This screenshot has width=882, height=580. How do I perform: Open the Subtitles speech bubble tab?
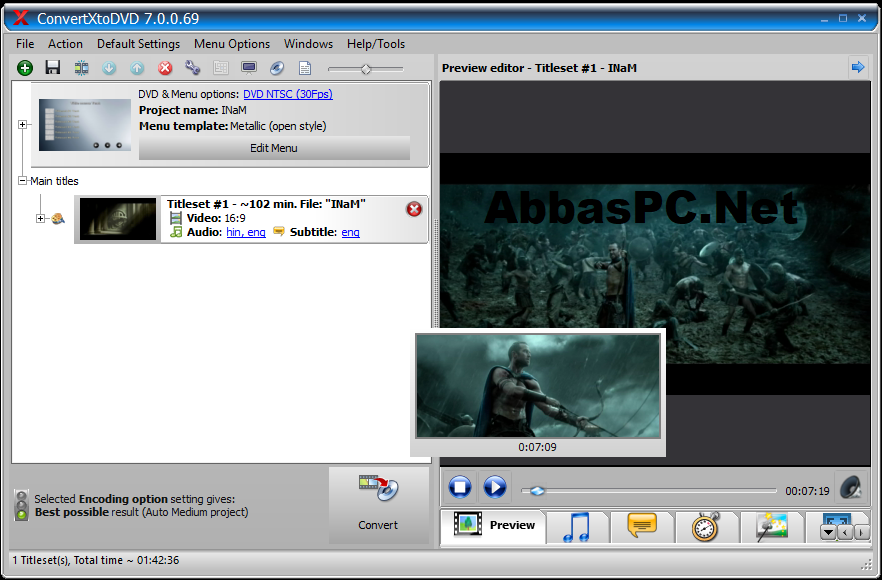click(x=642, y=526)
